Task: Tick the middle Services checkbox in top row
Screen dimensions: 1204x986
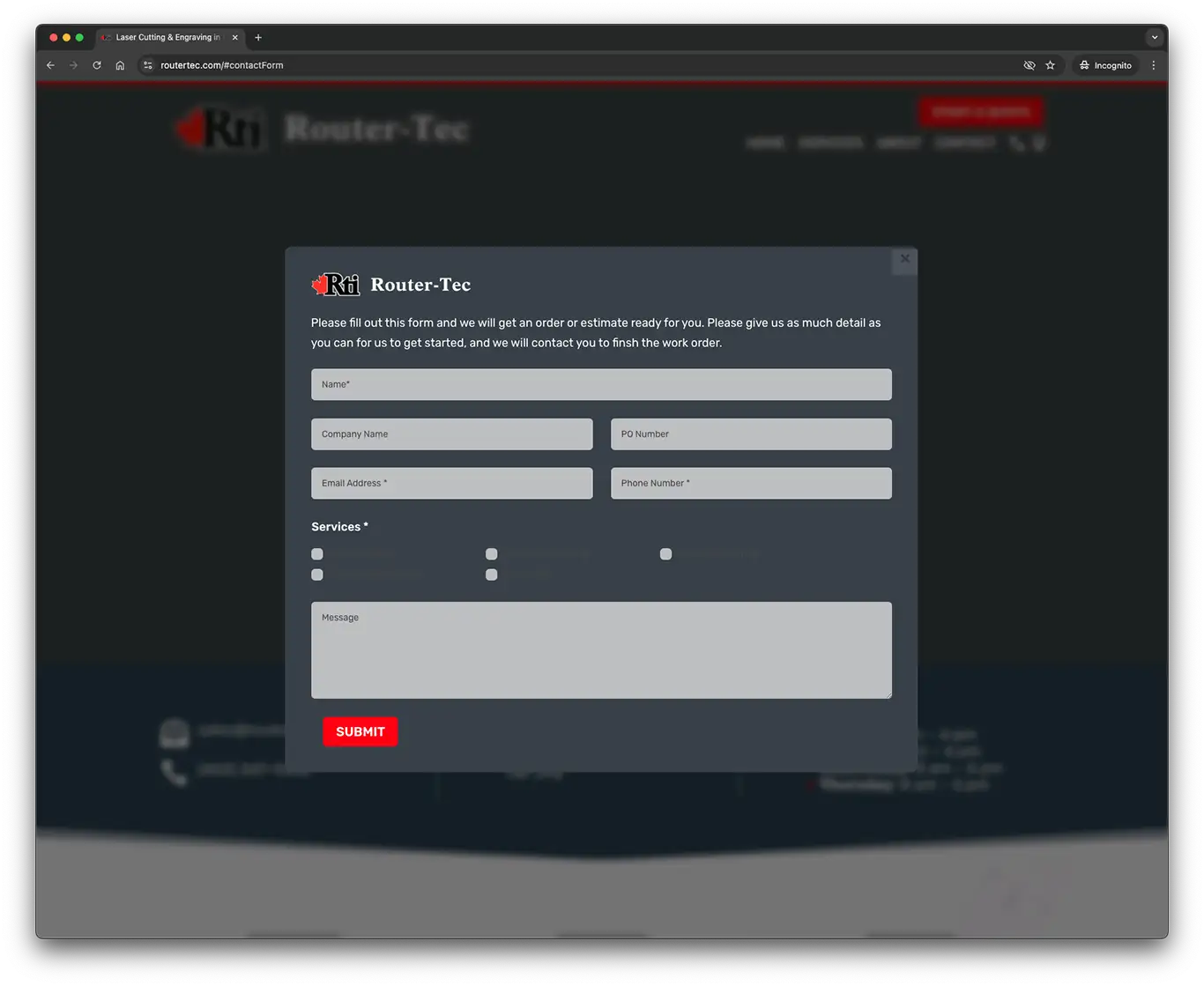Action: pos(492,554)
